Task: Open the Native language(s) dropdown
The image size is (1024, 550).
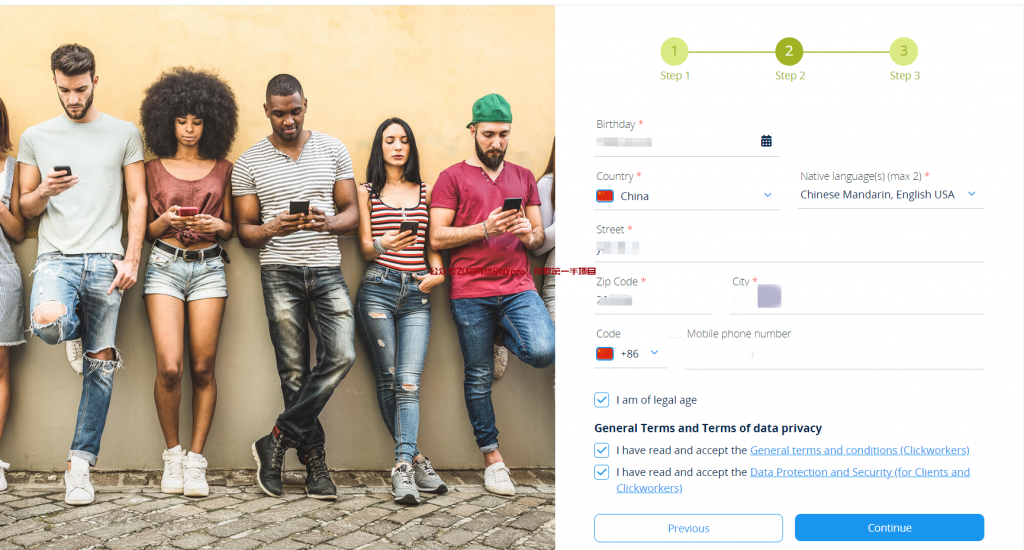Action: (891, 195)
